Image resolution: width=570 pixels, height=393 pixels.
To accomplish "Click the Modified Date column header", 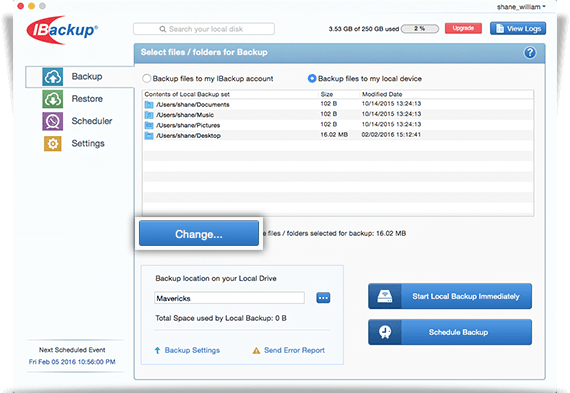I will click(x=382, y=94).
